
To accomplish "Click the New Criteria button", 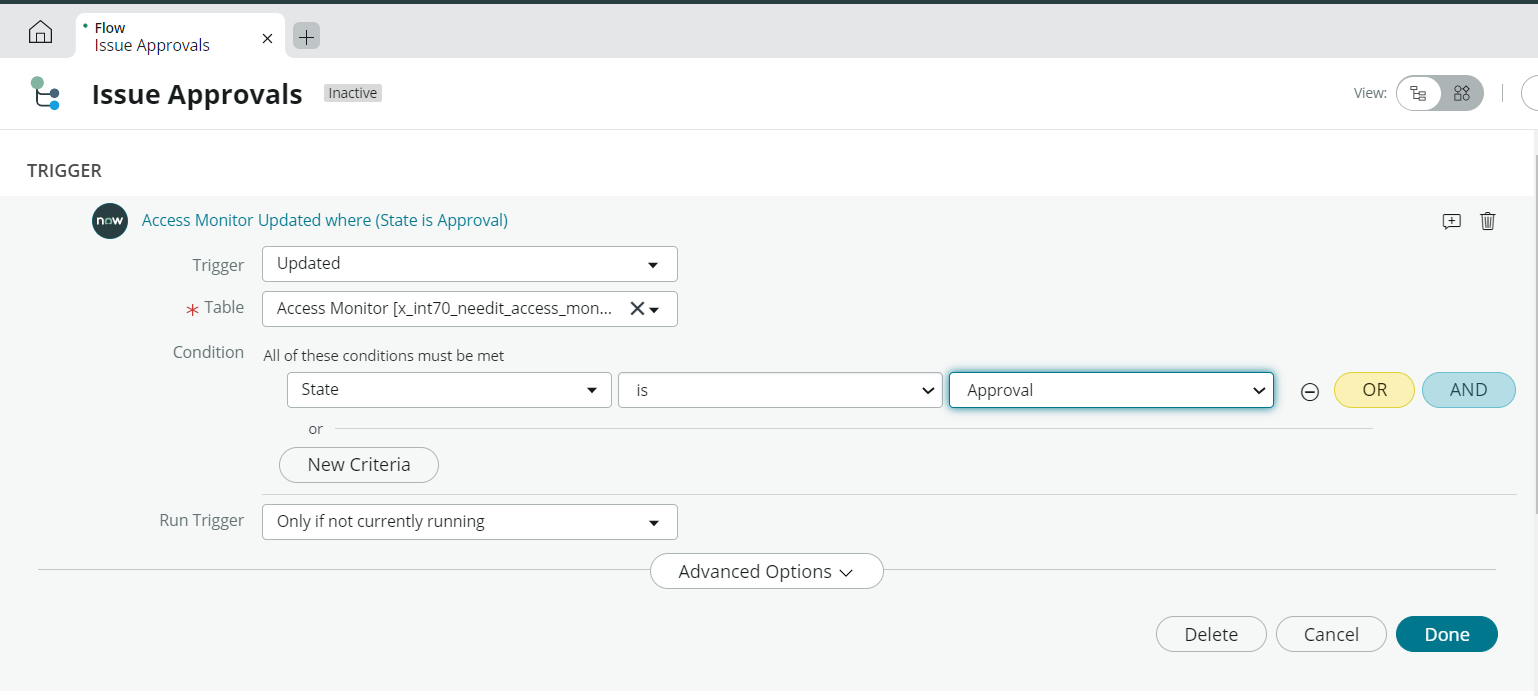I will (x=358, y=464).
